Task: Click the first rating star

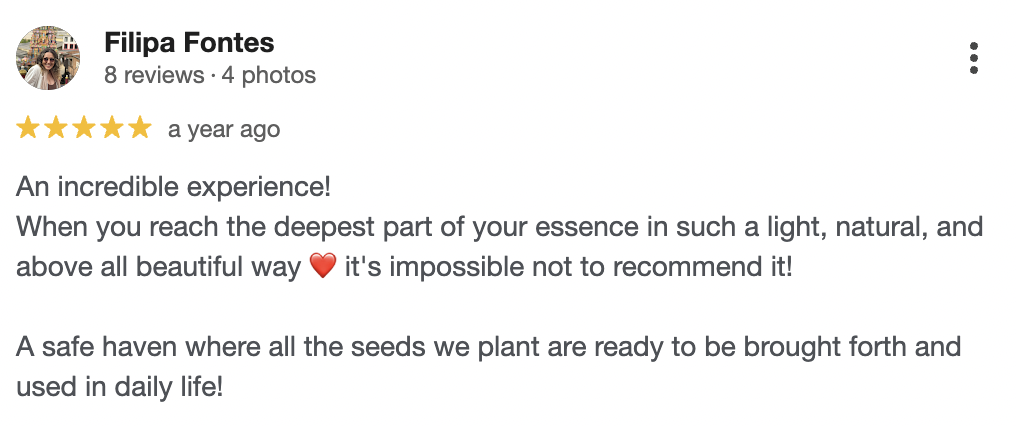Action: 28,128
